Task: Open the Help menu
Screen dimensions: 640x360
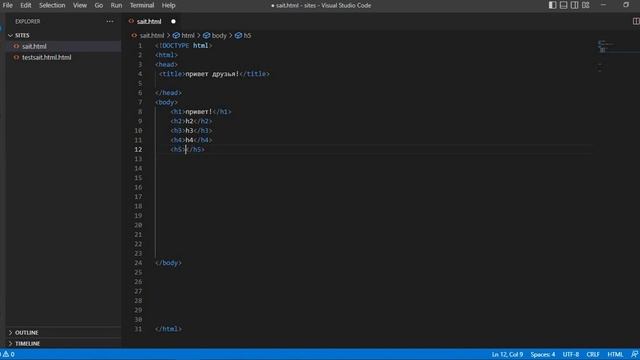Action: [x=168, y=5]
